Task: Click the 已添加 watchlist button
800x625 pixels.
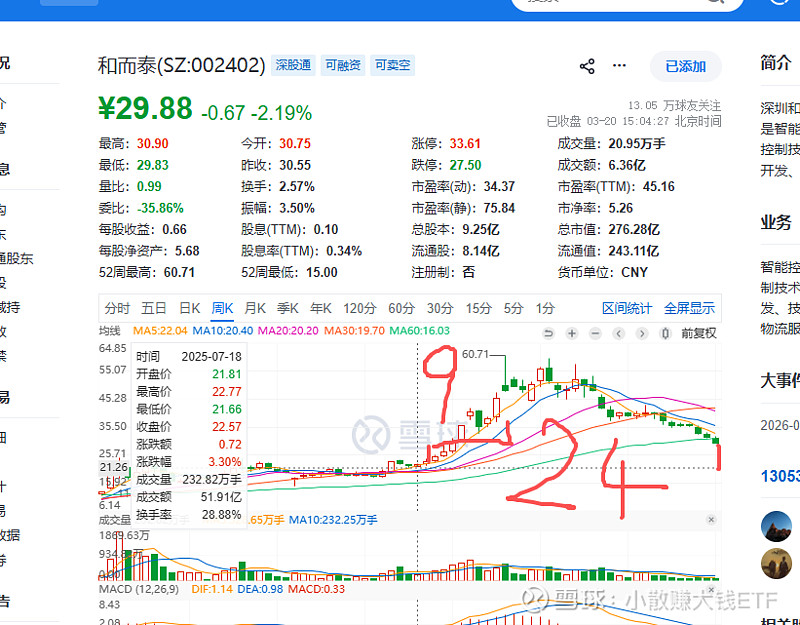Action: point(685,66)
